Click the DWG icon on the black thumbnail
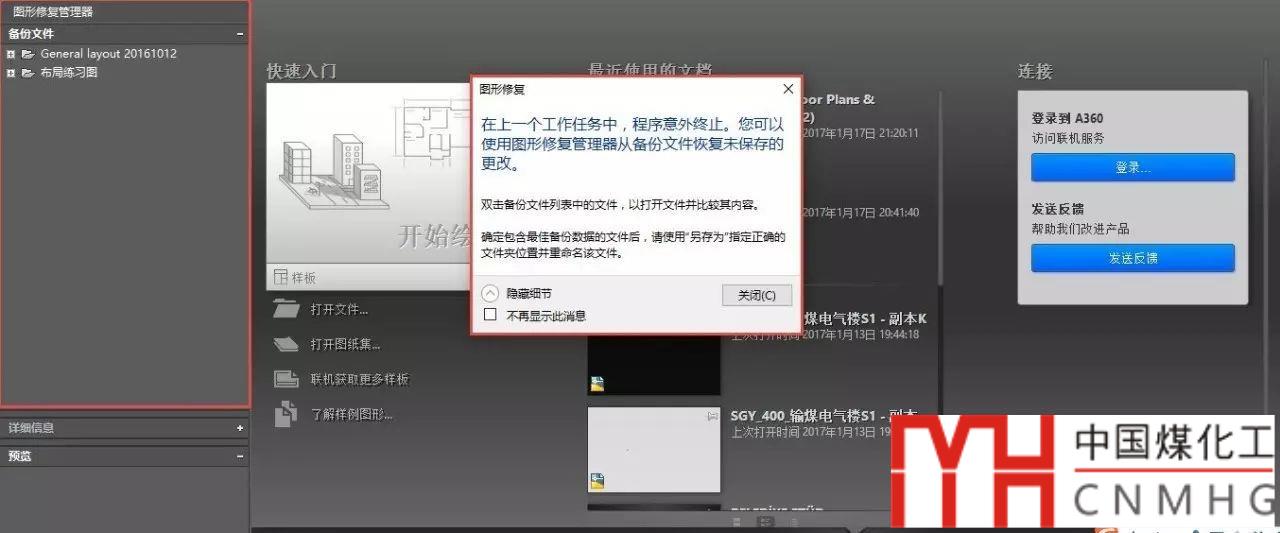Image resolution: width=1280 pixels, height=533 pixels. (597, 383)
